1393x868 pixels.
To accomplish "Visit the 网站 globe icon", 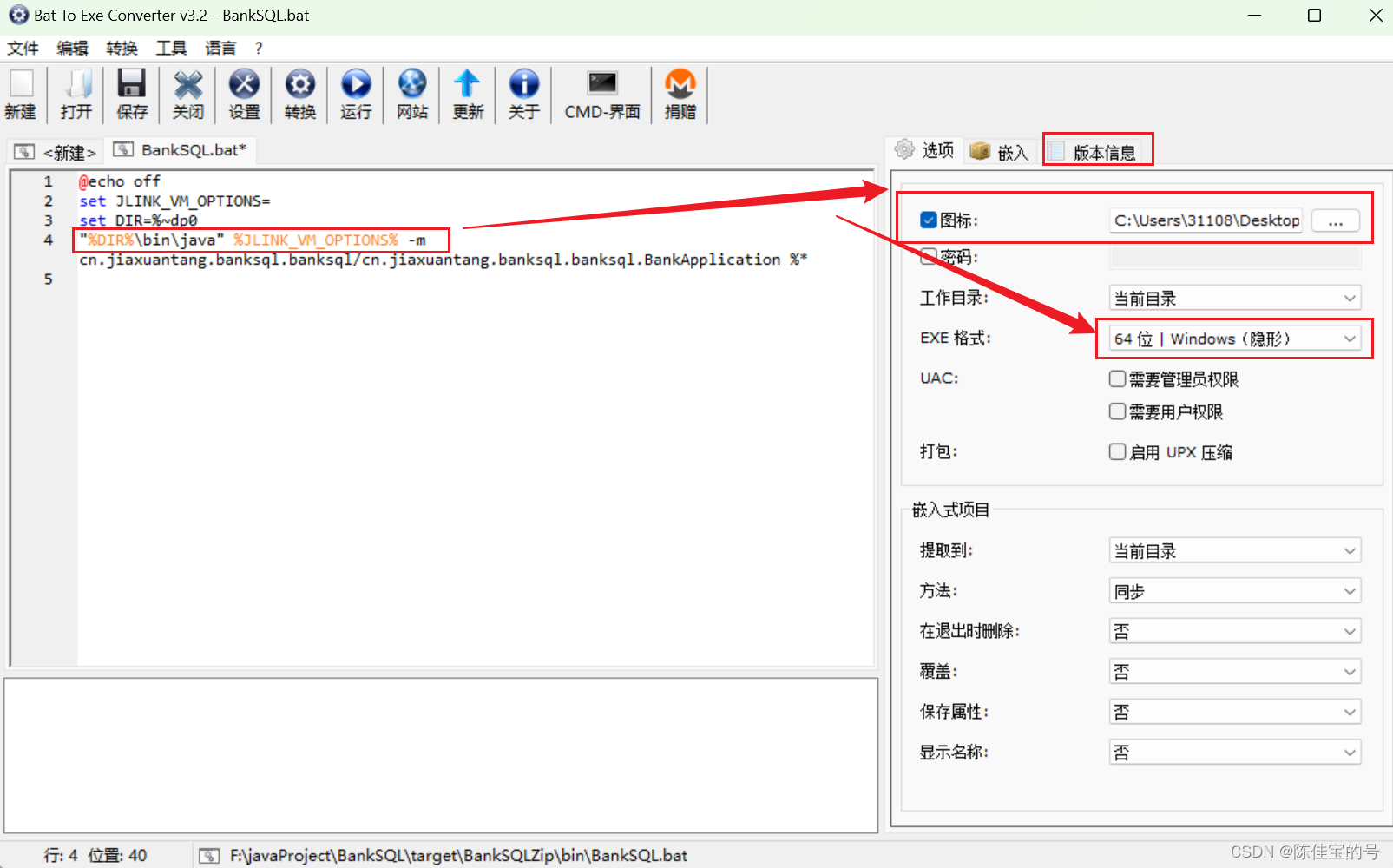I will coord(412,95).
